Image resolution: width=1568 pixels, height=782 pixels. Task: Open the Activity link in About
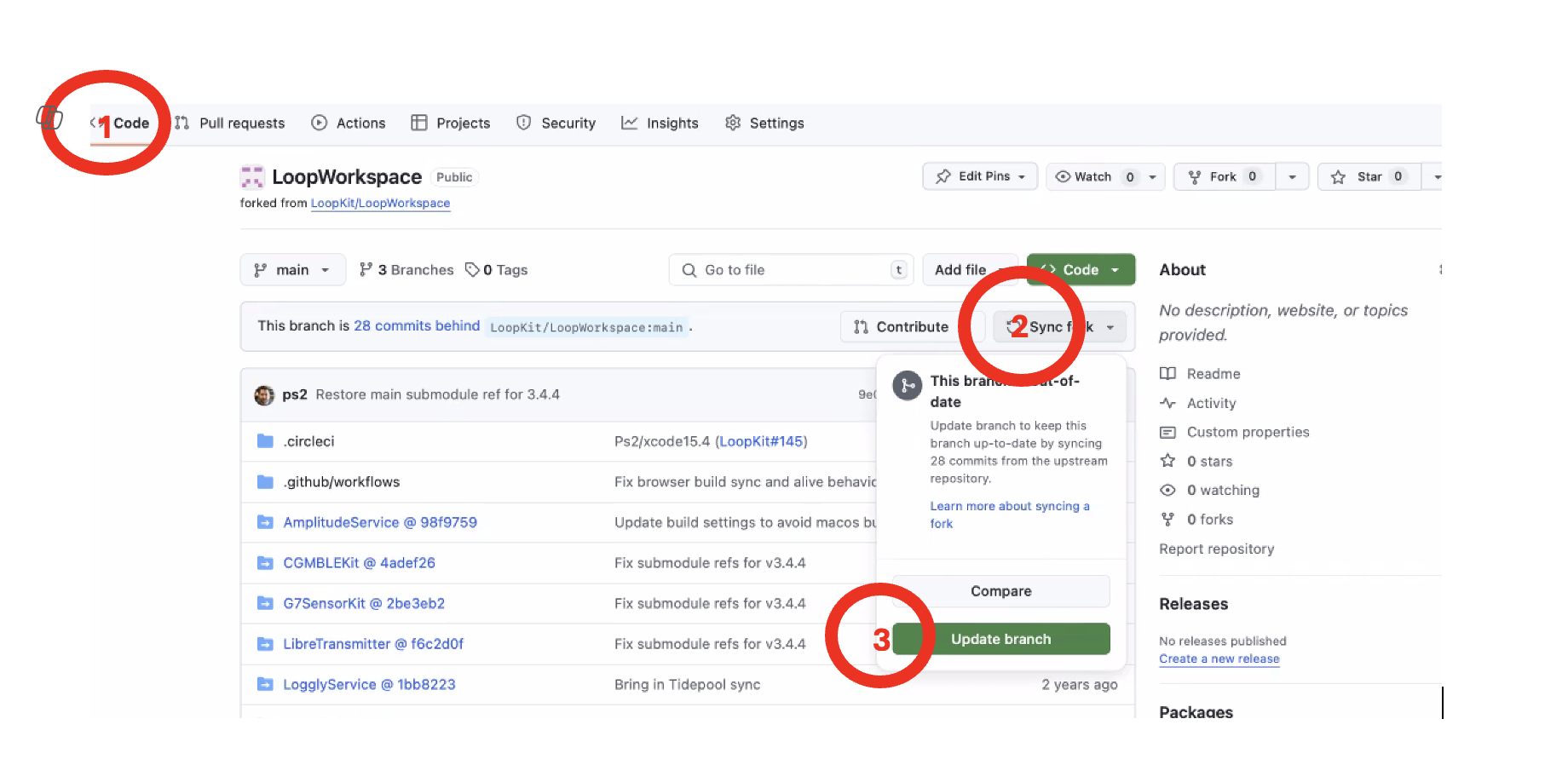pos(1198,403)
